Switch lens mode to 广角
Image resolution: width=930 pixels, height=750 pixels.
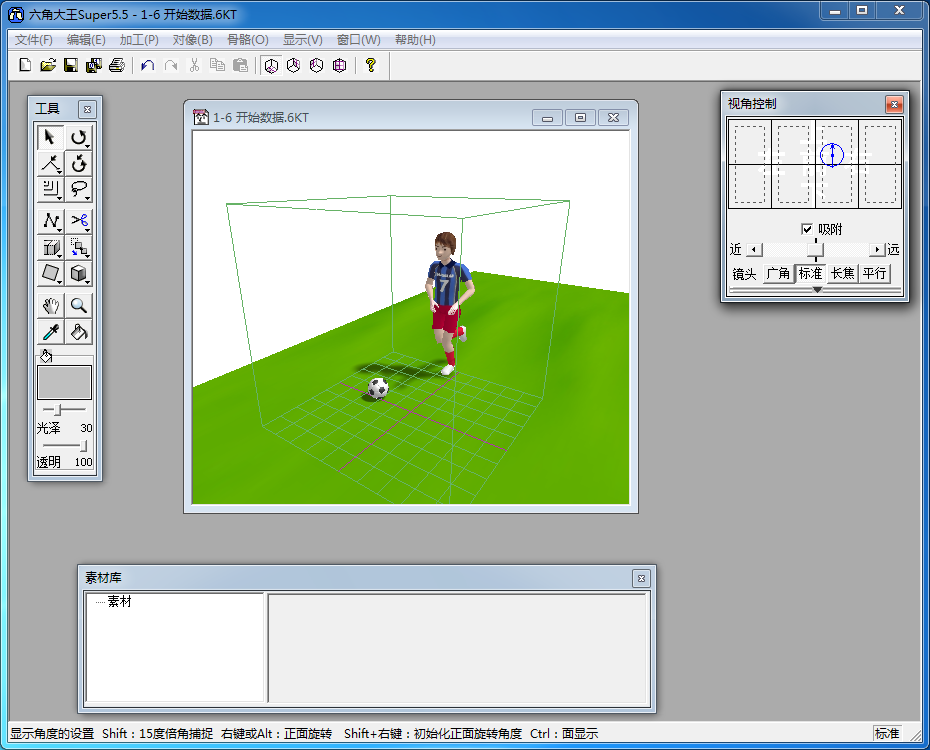(778, 273)
